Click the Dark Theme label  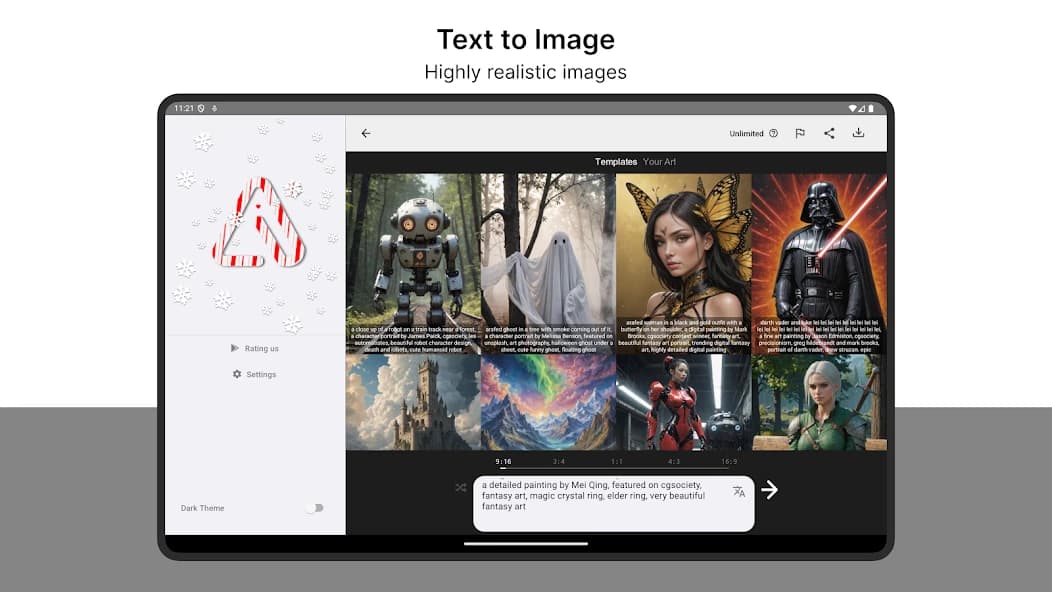pyautogui.click(x=203, y=508)
